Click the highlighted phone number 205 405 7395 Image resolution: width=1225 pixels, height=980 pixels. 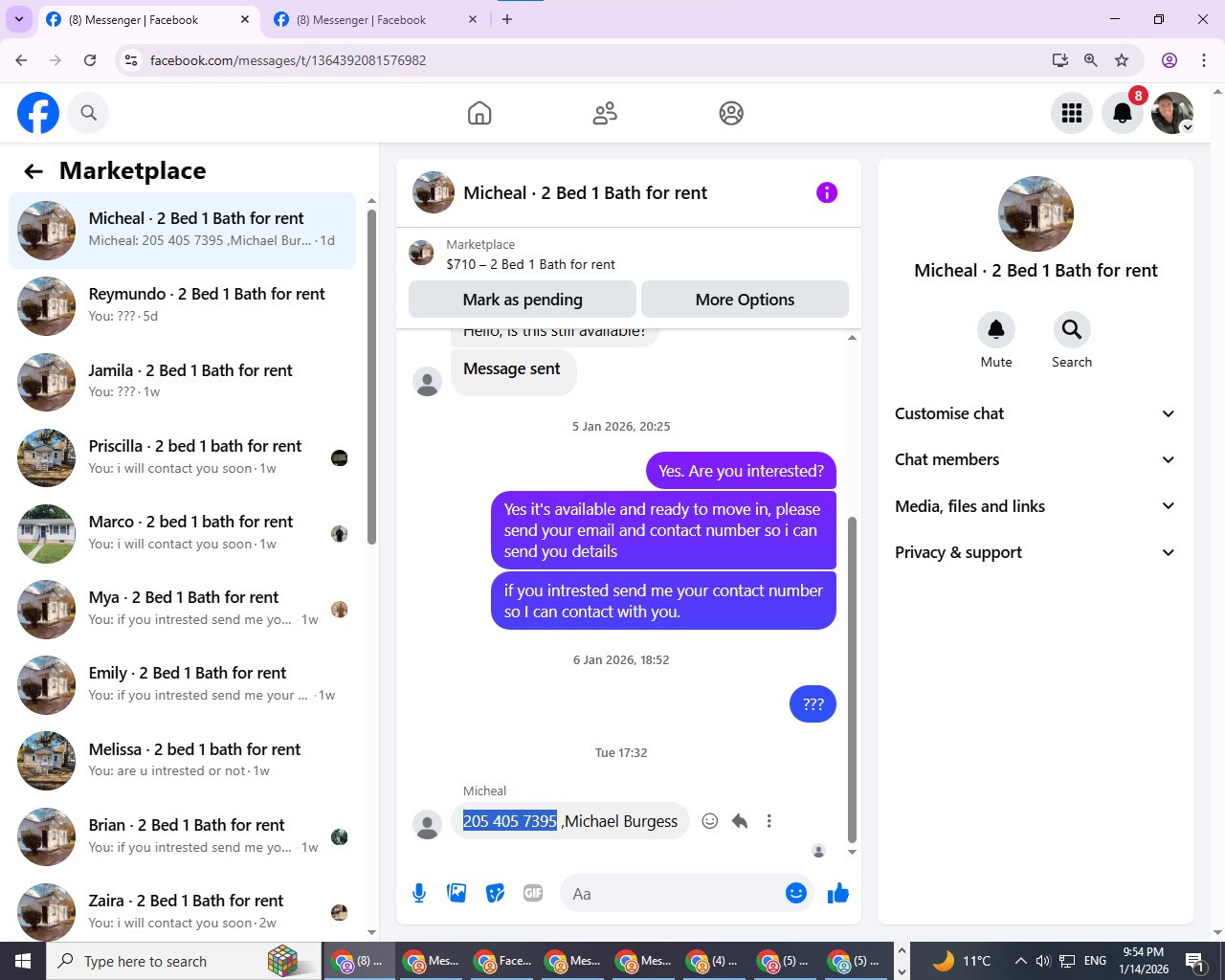510,821
